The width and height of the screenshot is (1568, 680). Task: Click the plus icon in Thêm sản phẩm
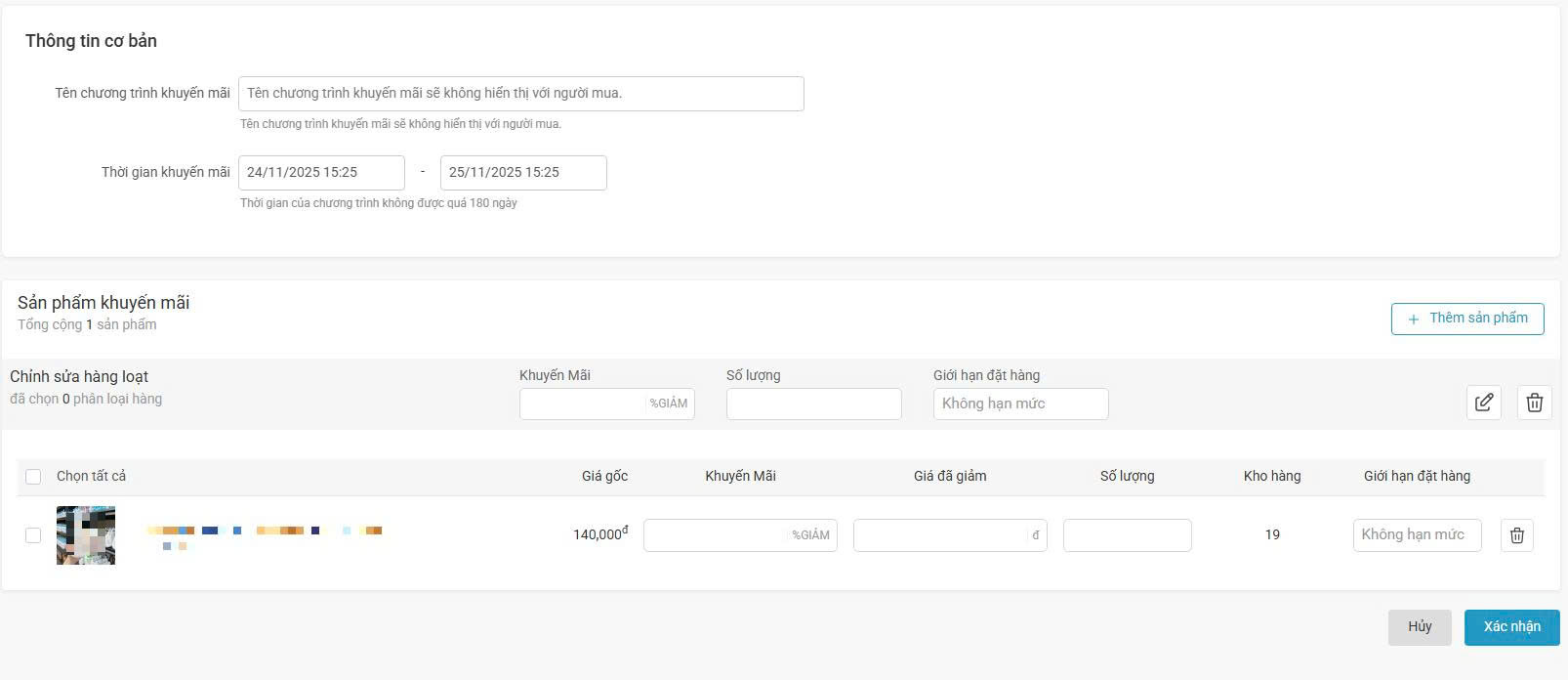(1413, 319)
